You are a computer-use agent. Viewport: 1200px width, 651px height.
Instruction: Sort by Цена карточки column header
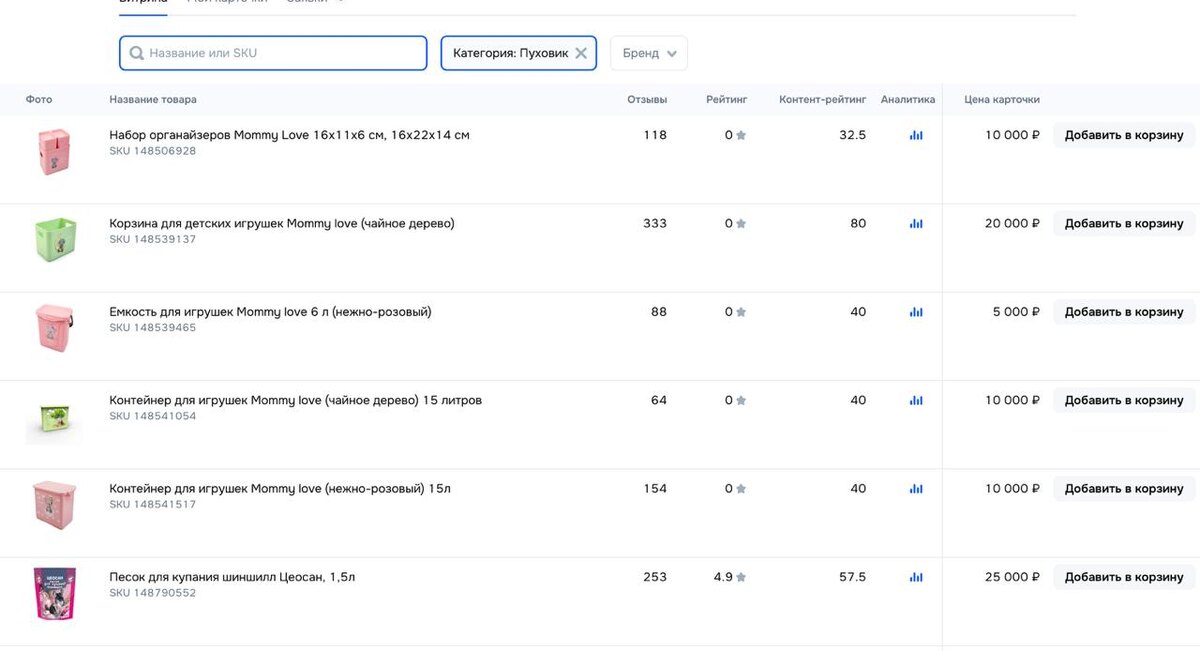[1002, 100]
